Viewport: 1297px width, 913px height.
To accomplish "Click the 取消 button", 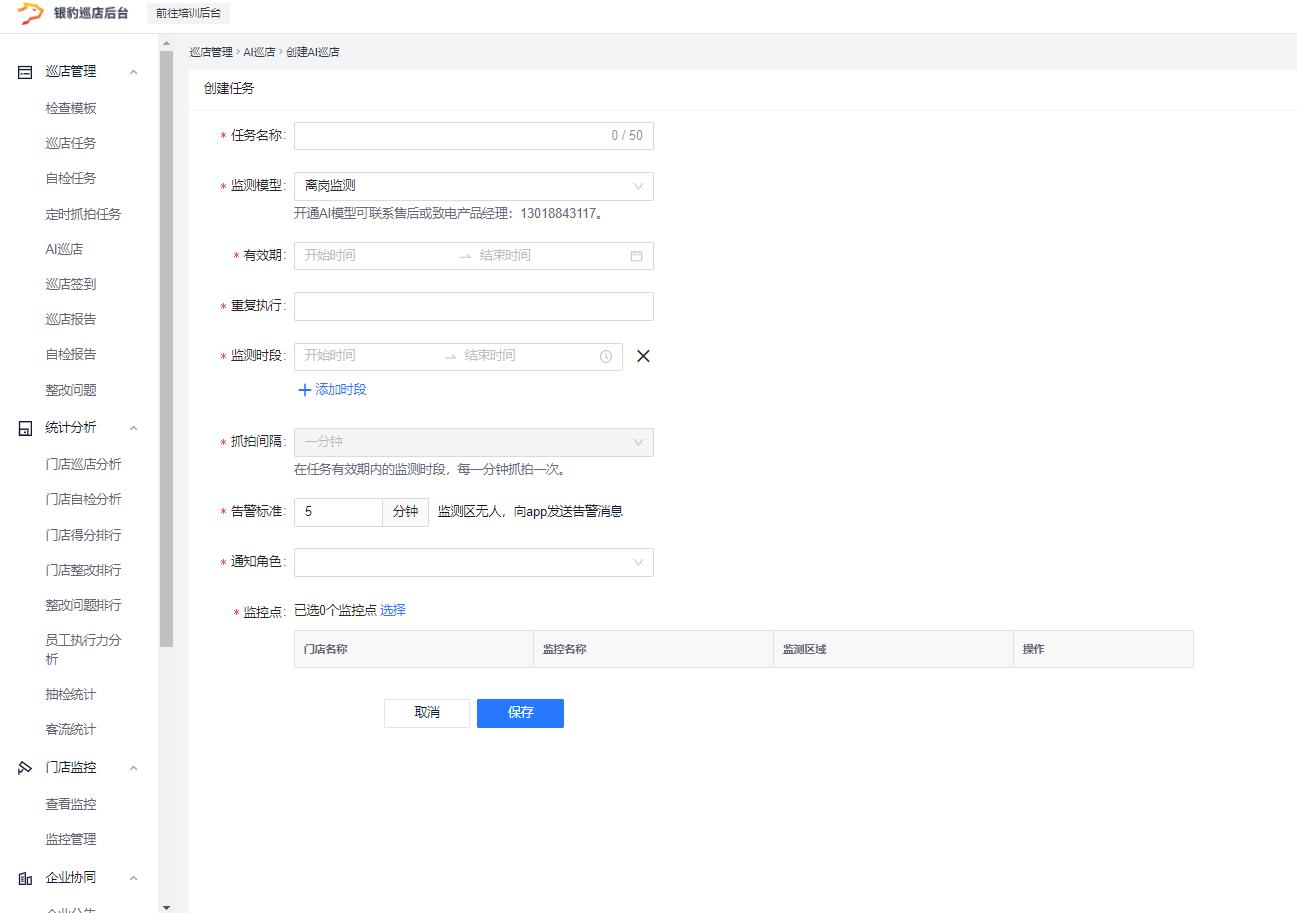I will (427, 713).
